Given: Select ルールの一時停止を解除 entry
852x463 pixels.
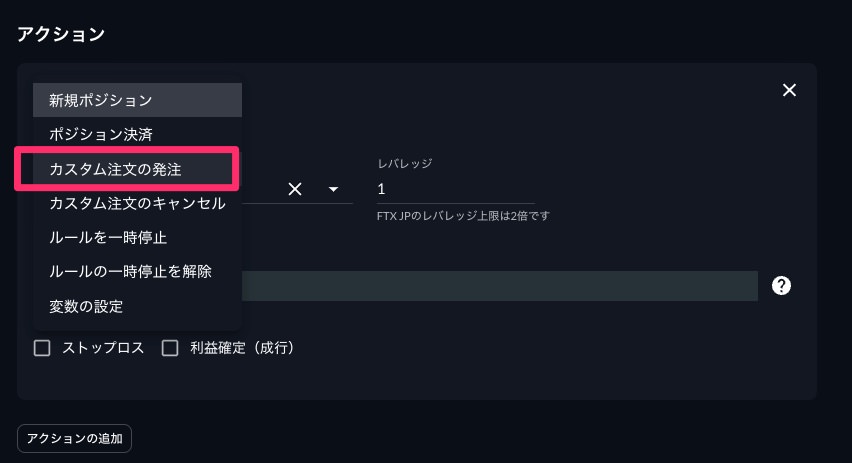Looking at the screenshot, I should pyautogui.click(x=137, y=272).
